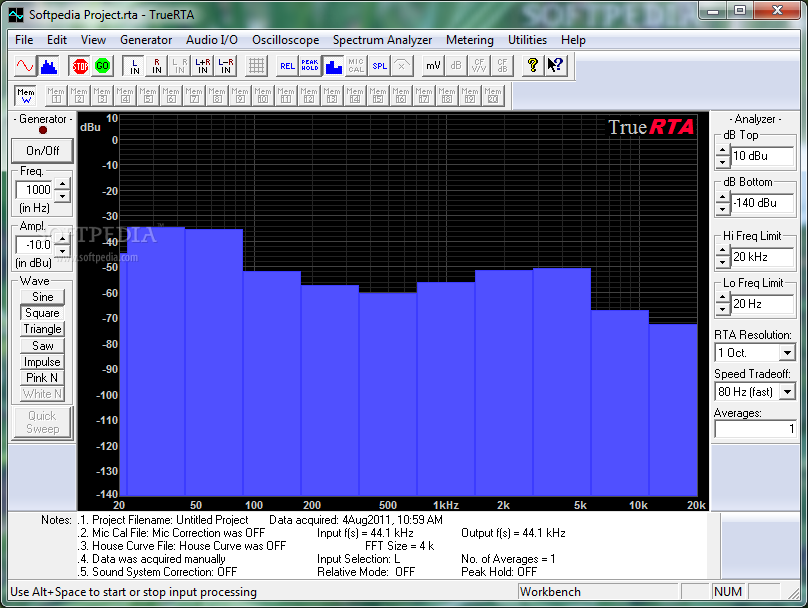Start input processing with the GO icon
The image size is (808, 608).
[x=103, y=65]
